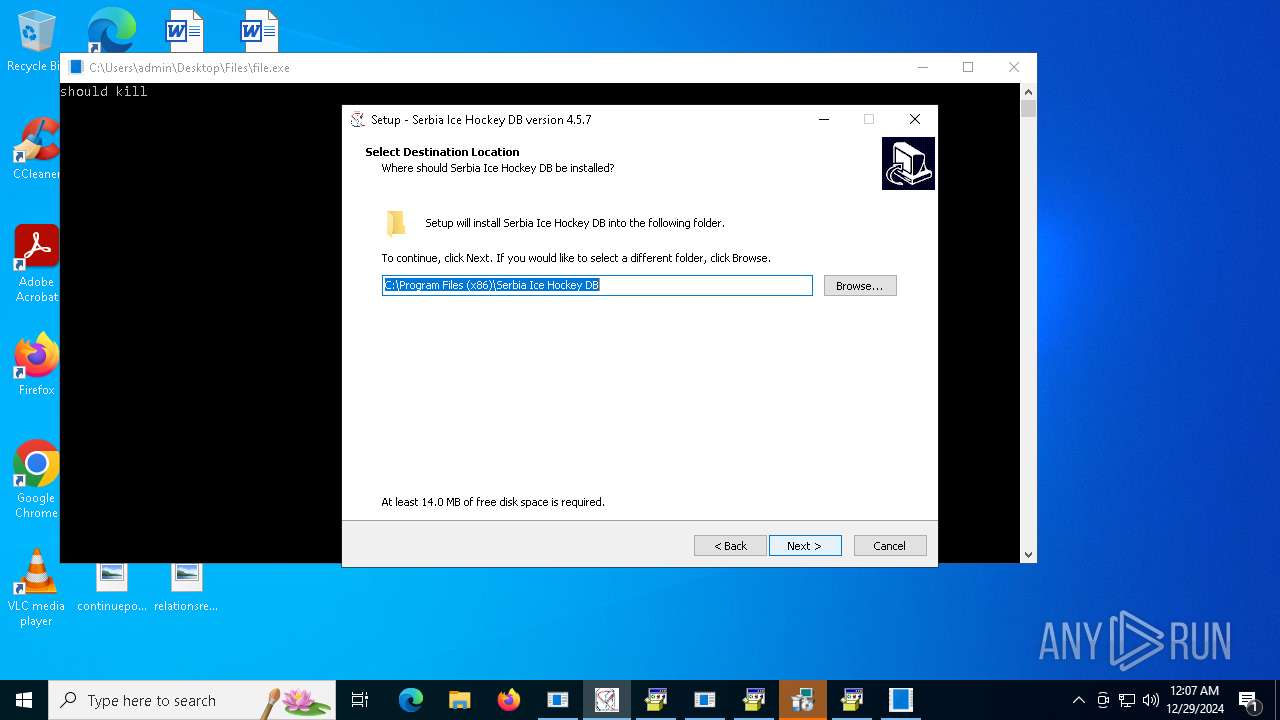Open the volume control tray icon
The width and height of the screenshot is (1280, 720).
click(x=1151, y=700)
